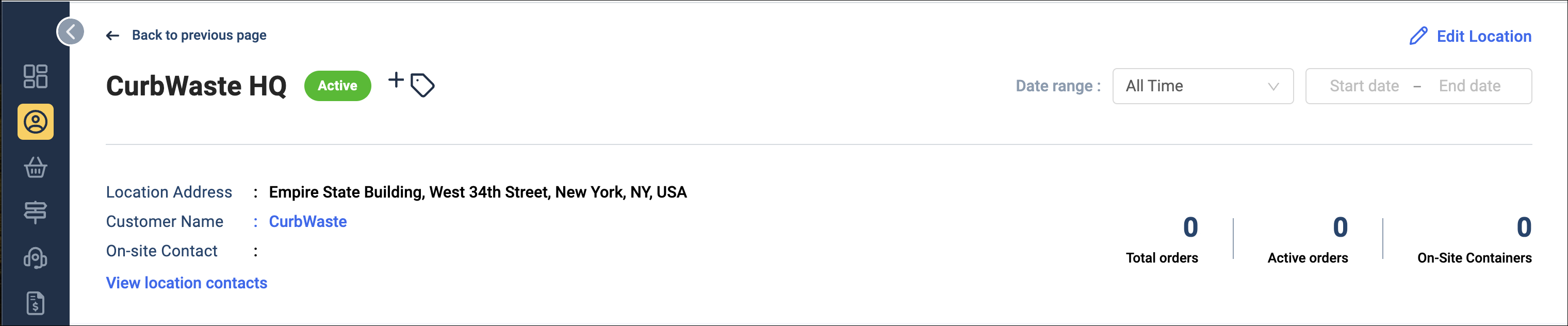
Task: Click the green Active status badge
Action: click(x=337, y=86)
